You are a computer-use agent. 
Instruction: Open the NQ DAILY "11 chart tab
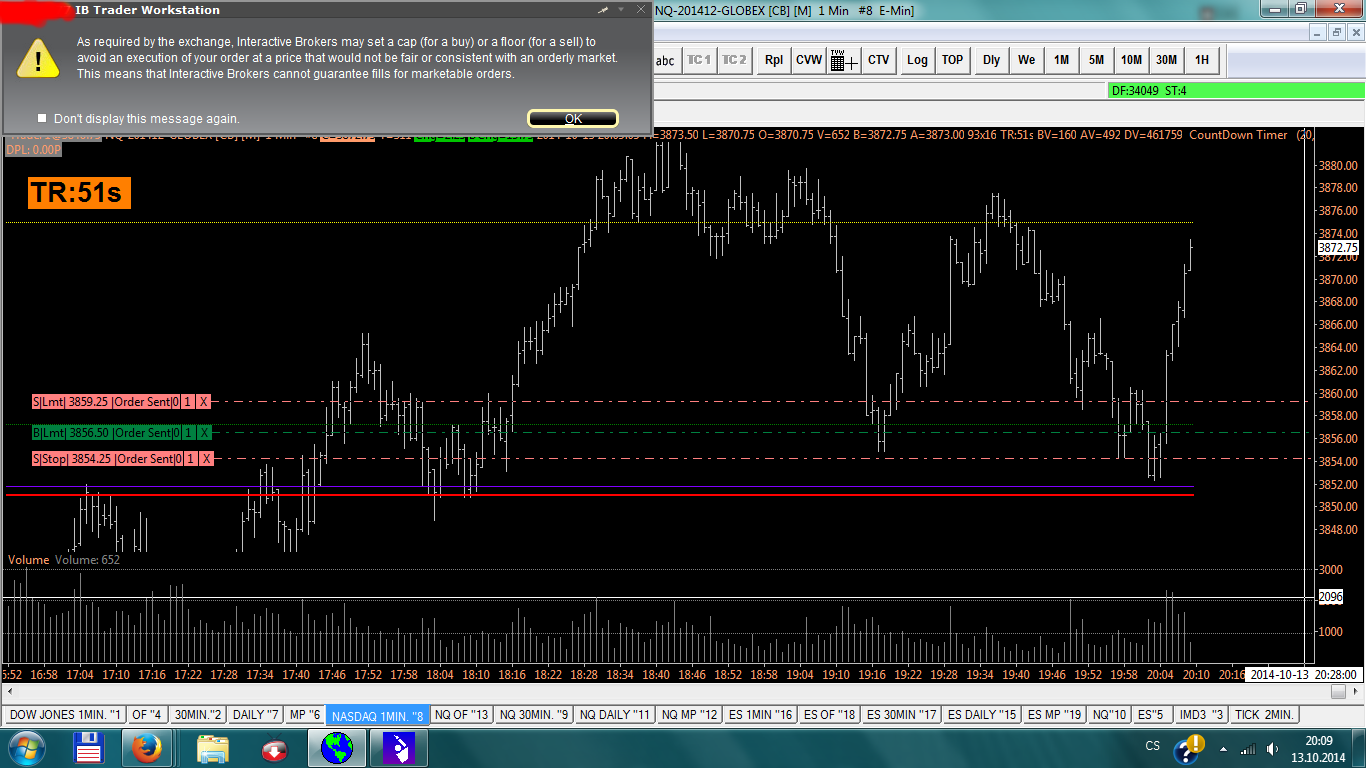tap(615, 715)
